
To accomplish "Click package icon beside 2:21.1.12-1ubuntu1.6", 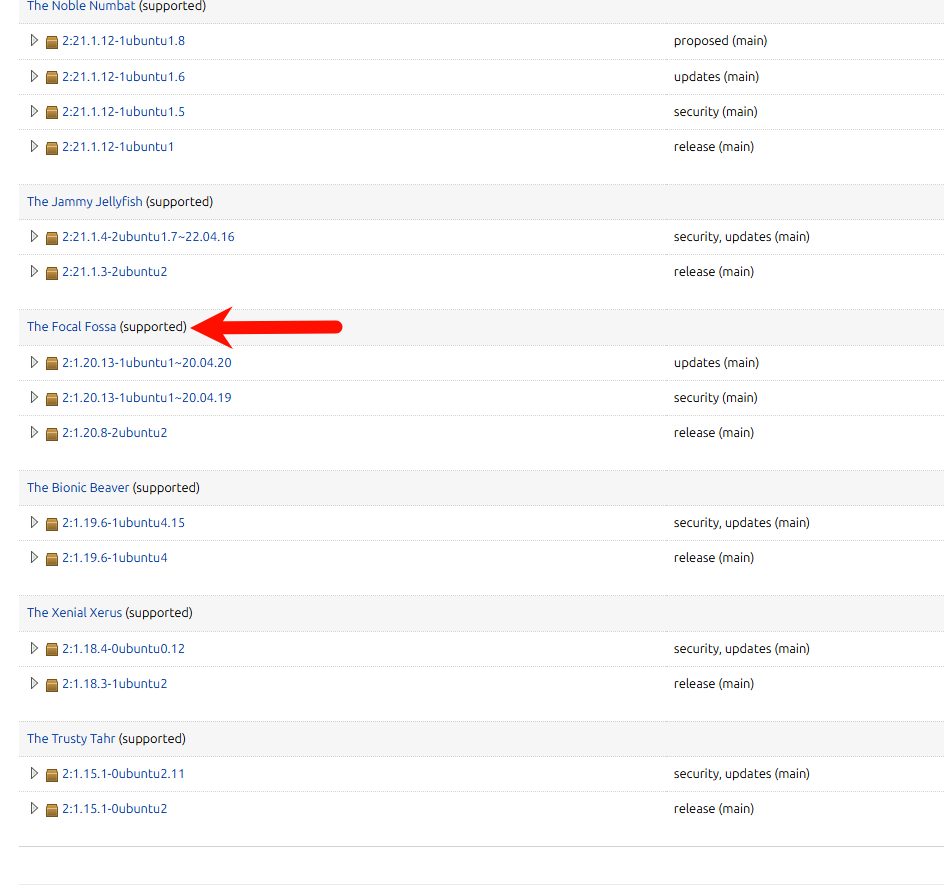I will (x=52, y=77).
